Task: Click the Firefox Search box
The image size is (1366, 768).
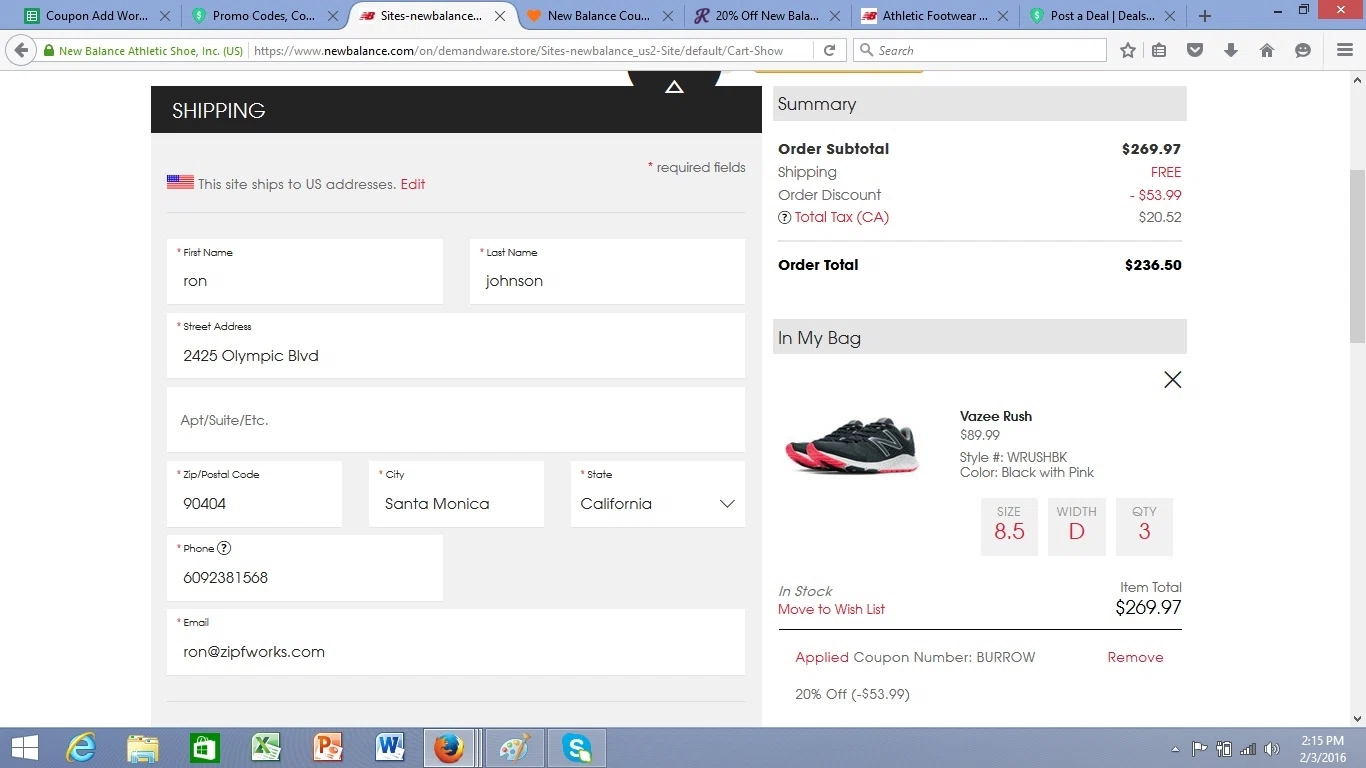Action: pos(980,50)
